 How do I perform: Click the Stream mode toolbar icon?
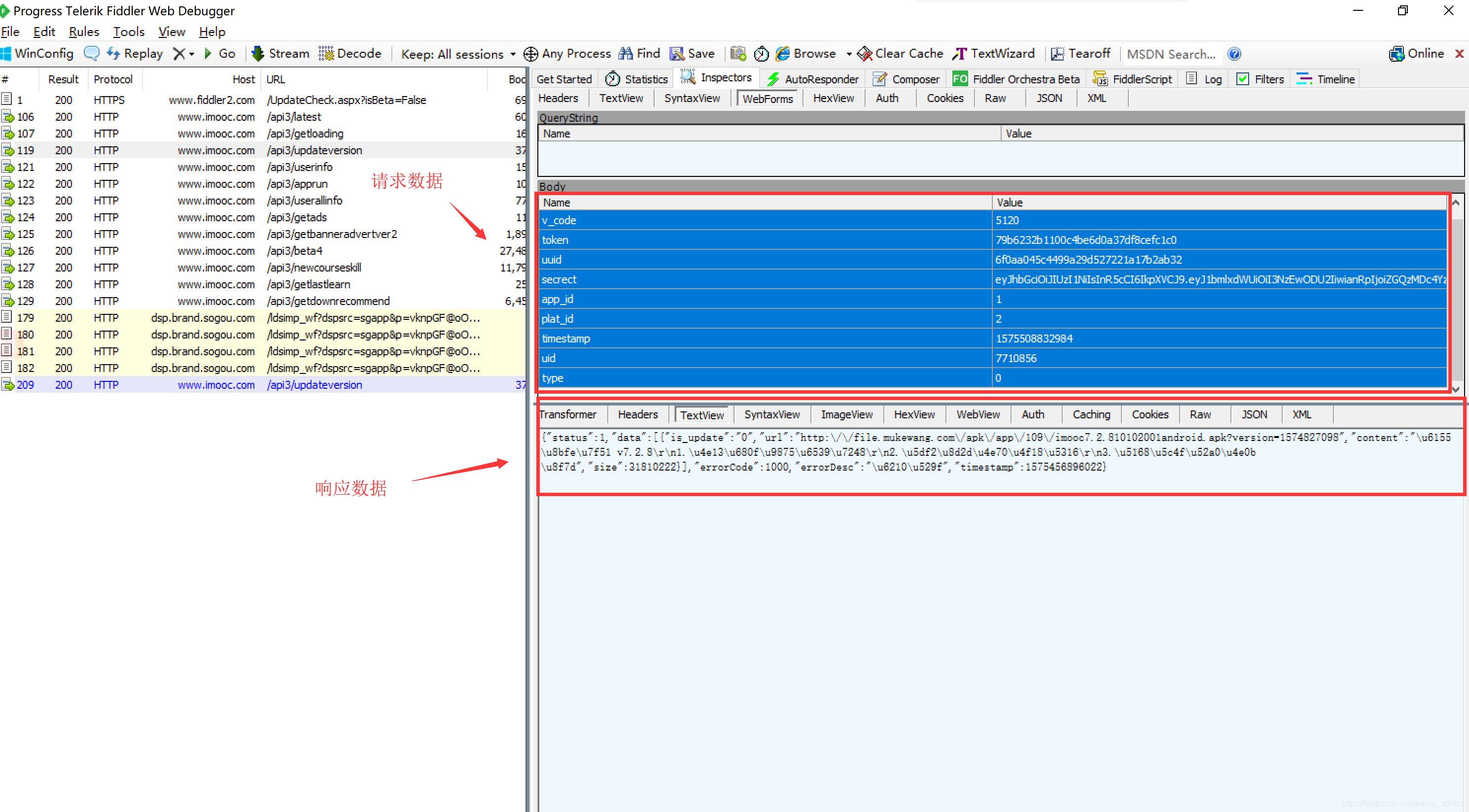tap(258, 54)
